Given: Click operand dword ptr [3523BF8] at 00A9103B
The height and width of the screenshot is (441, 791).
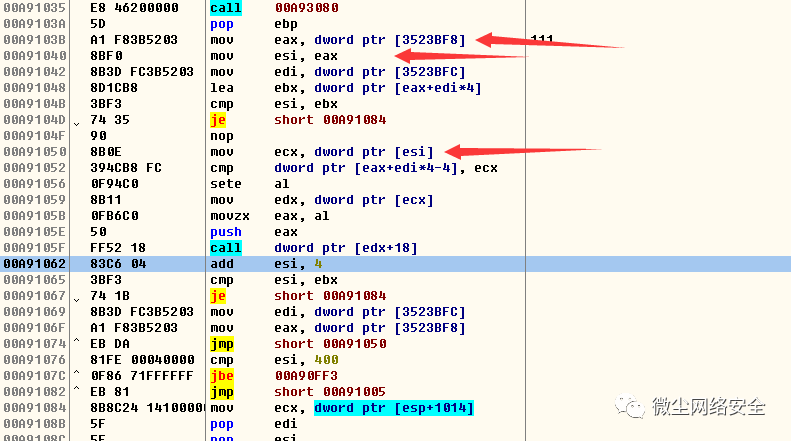Looking at the screenshot, I should 389,40.
